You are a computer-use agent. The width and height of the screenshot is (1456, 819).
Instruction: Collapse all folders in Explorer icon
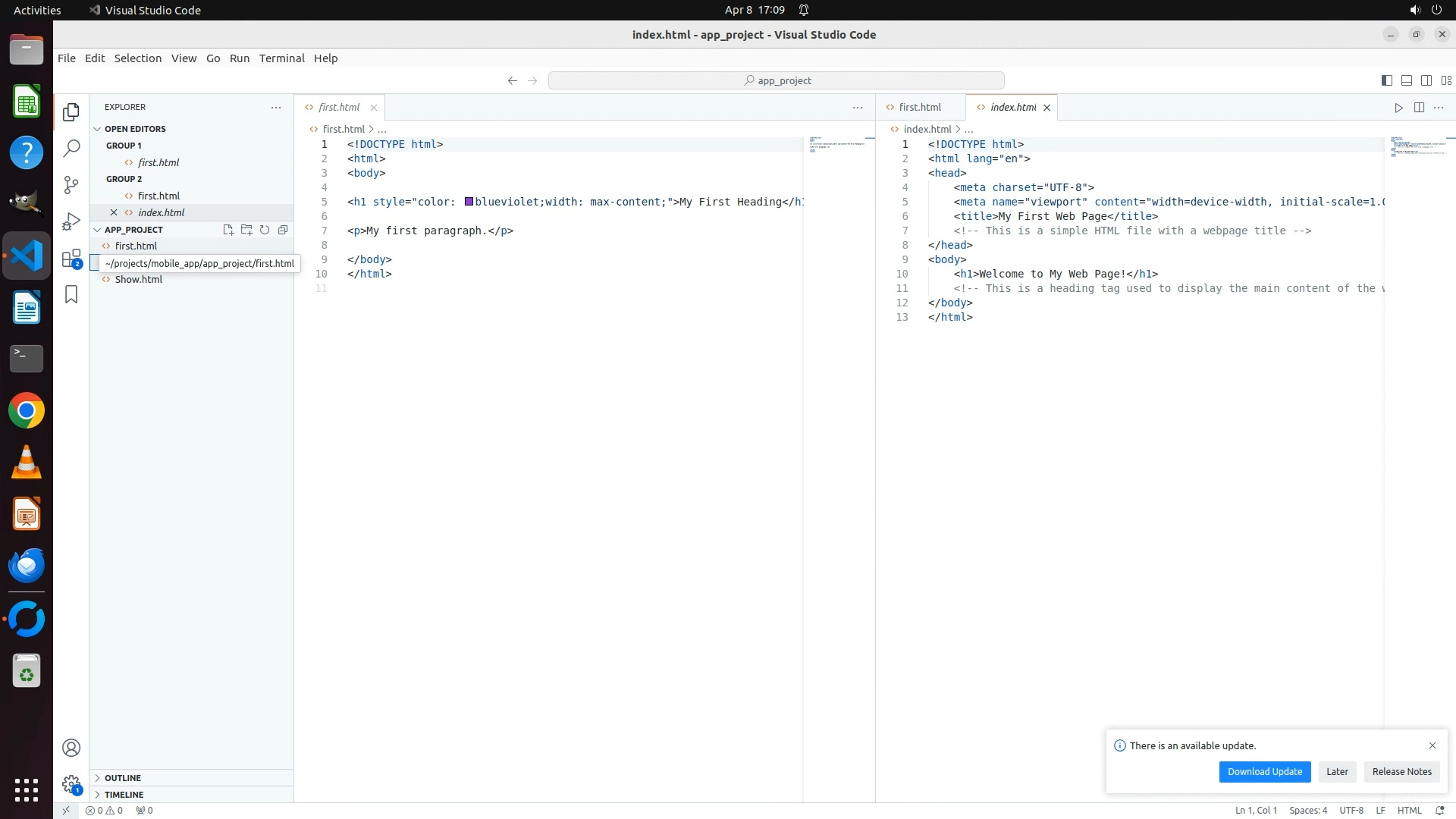283,230
